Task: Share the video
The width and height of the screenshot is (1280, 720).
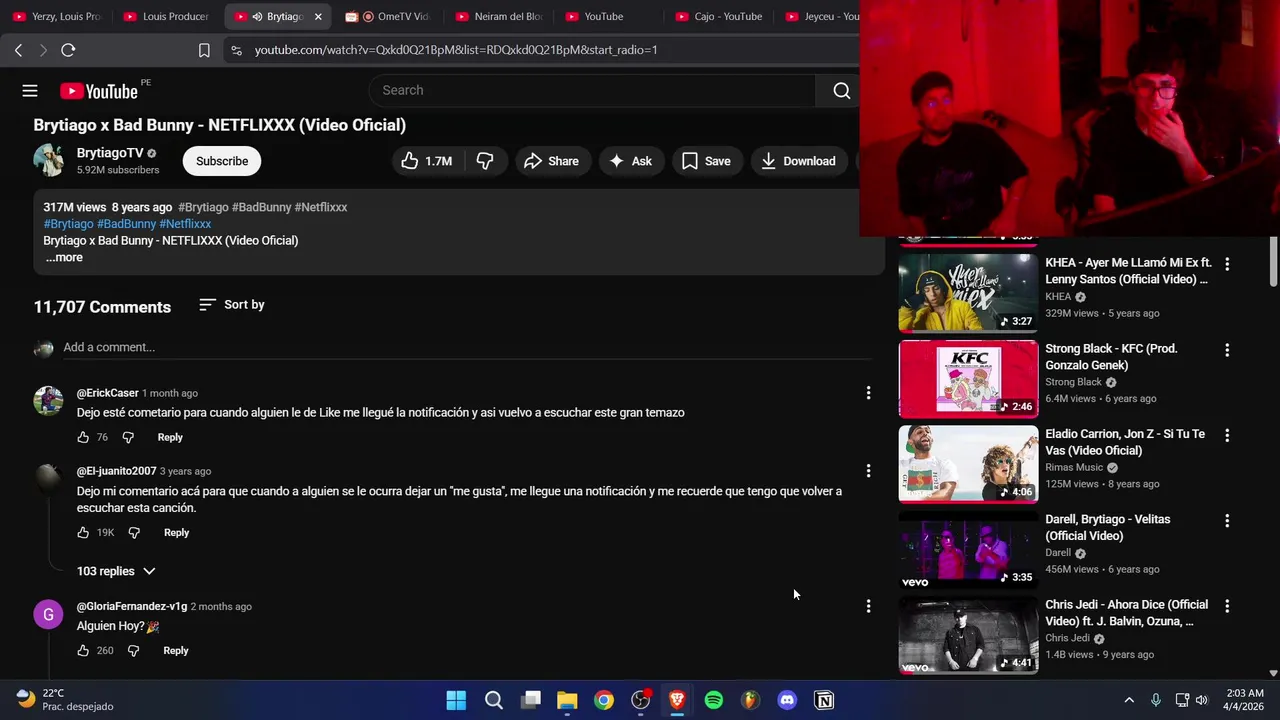Action: [551, 161]
